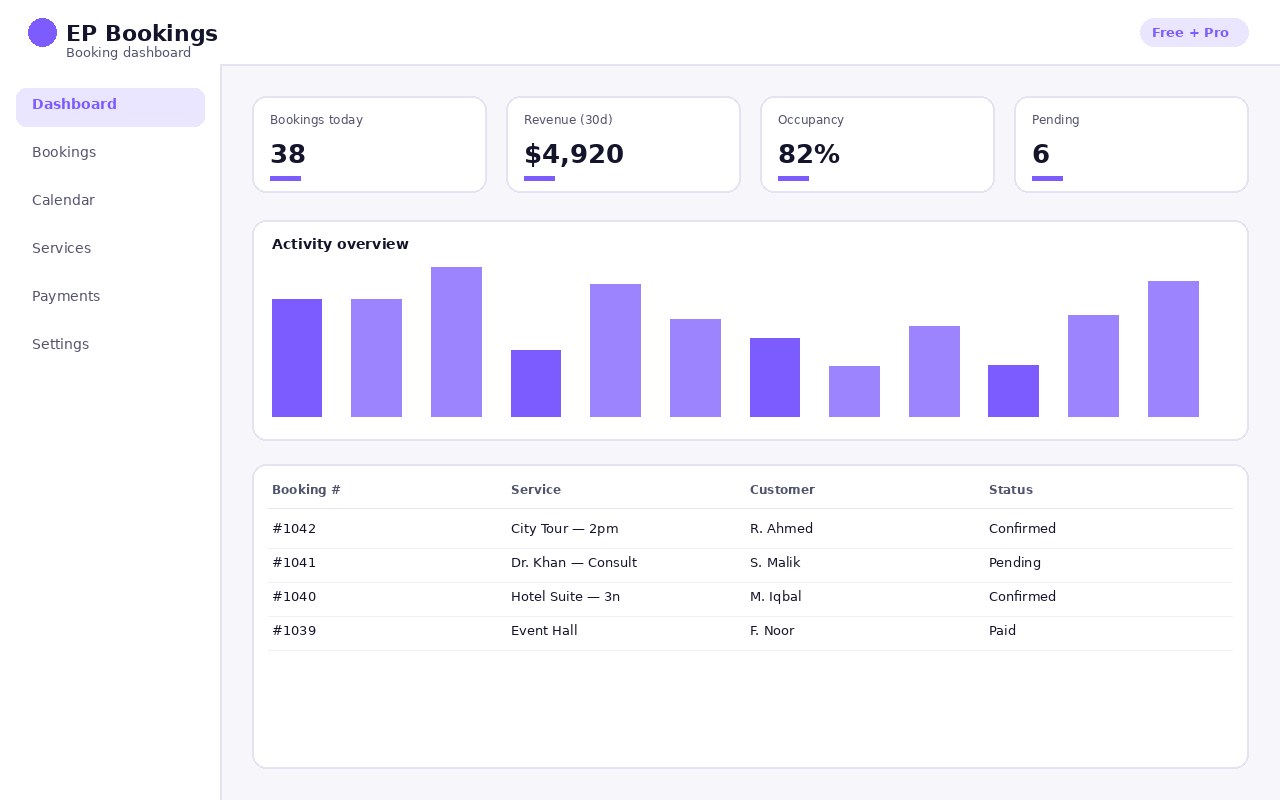Select the Bookings today card

(x=369, y=144)
